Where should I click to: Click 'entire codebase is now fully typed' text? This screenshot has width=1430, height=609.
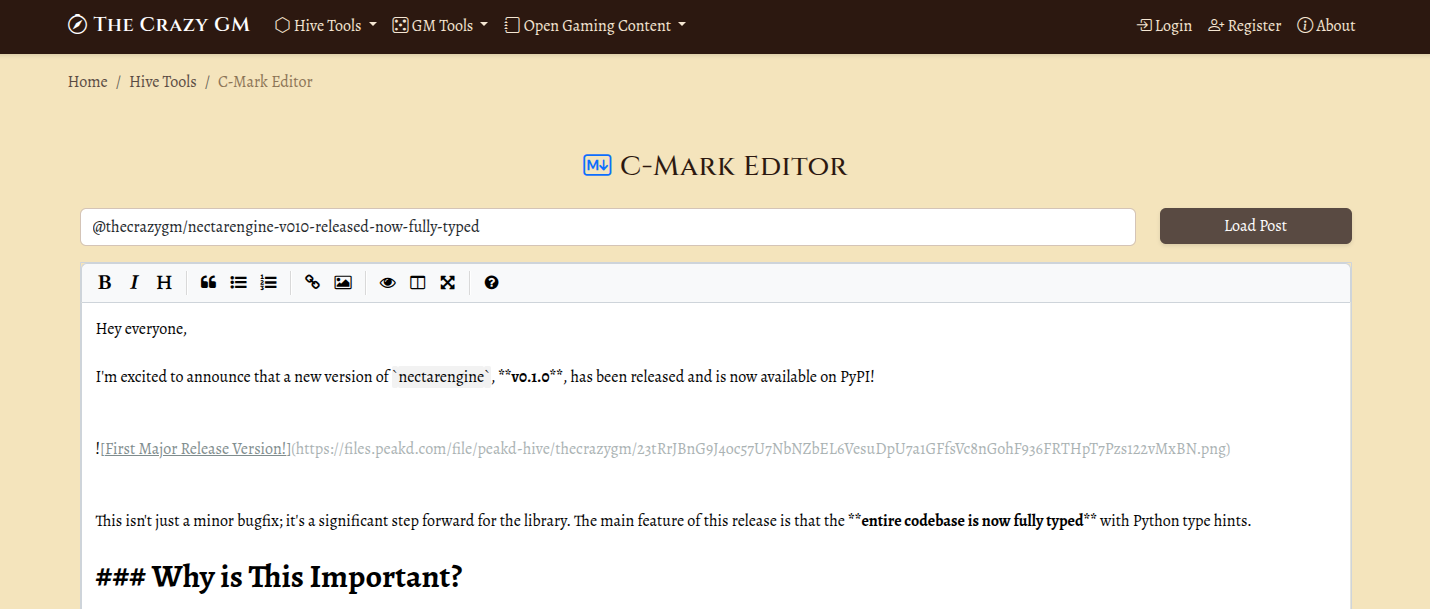(972, 521)
